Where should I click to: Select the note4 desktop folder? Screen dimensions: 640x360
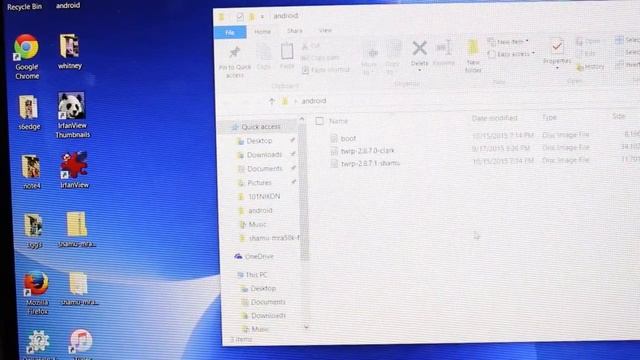pos(31,172)
